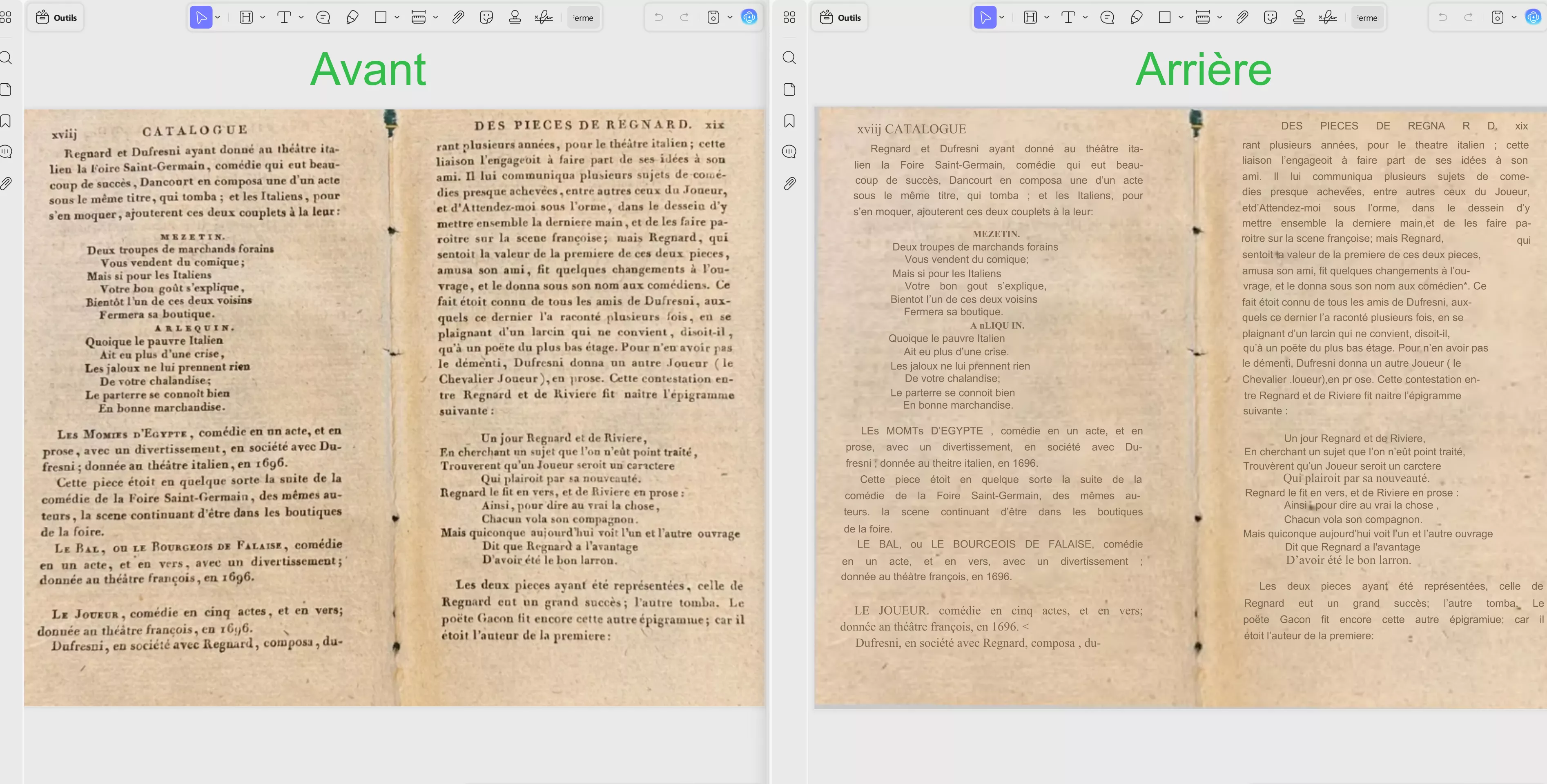Toggle the selection arrow tool
The width and height of the screenshot is (1547, 784).
pyautogui.click(x=203, y=17)
